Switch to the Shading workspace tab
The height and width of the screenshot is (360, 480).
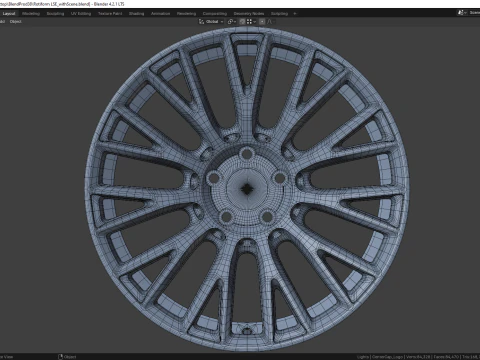(x=137, y=14)
